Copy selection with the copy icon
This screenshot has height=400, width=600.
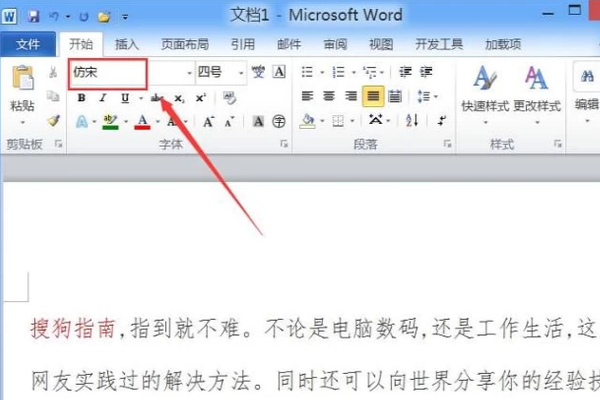(x=53, y=96)
